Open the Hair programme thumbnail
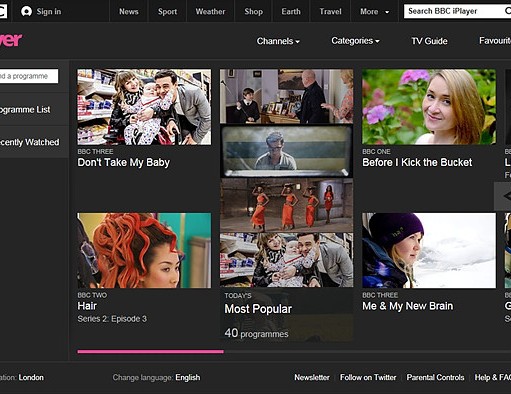The height and width of the screenshot is (394, 511). coord(144,251)
